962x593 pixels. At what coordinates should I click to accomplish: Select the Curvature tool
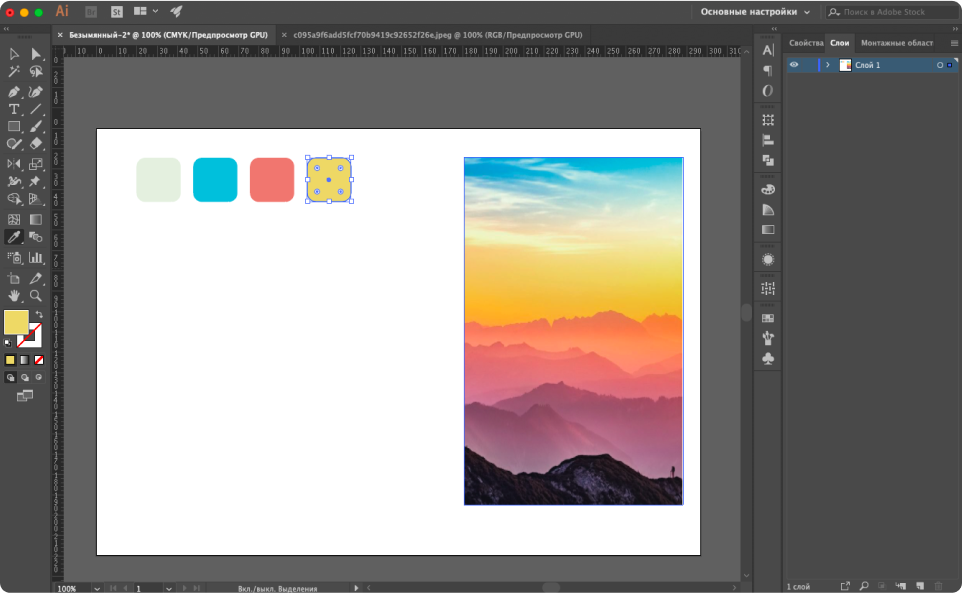point(36,92)
